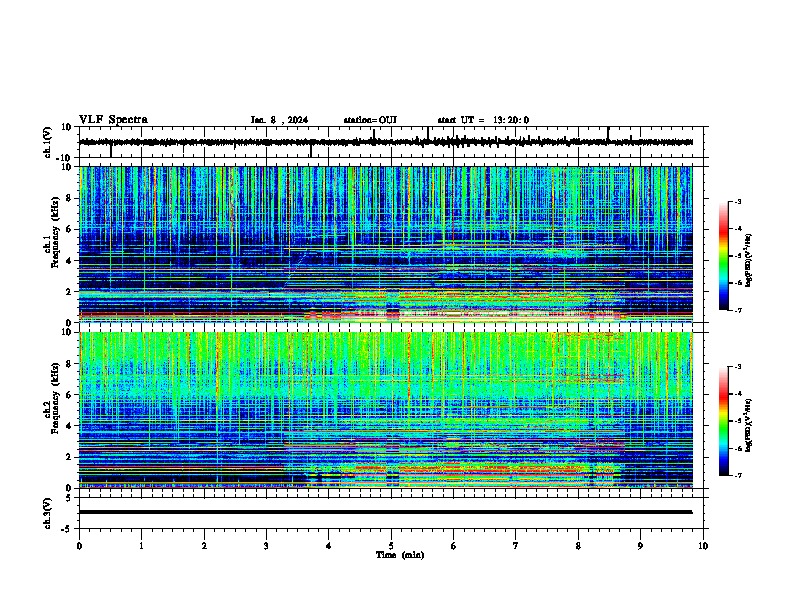
Task: Click the "8" kHz tick on ch.2 axis
Action: (71, 364)
